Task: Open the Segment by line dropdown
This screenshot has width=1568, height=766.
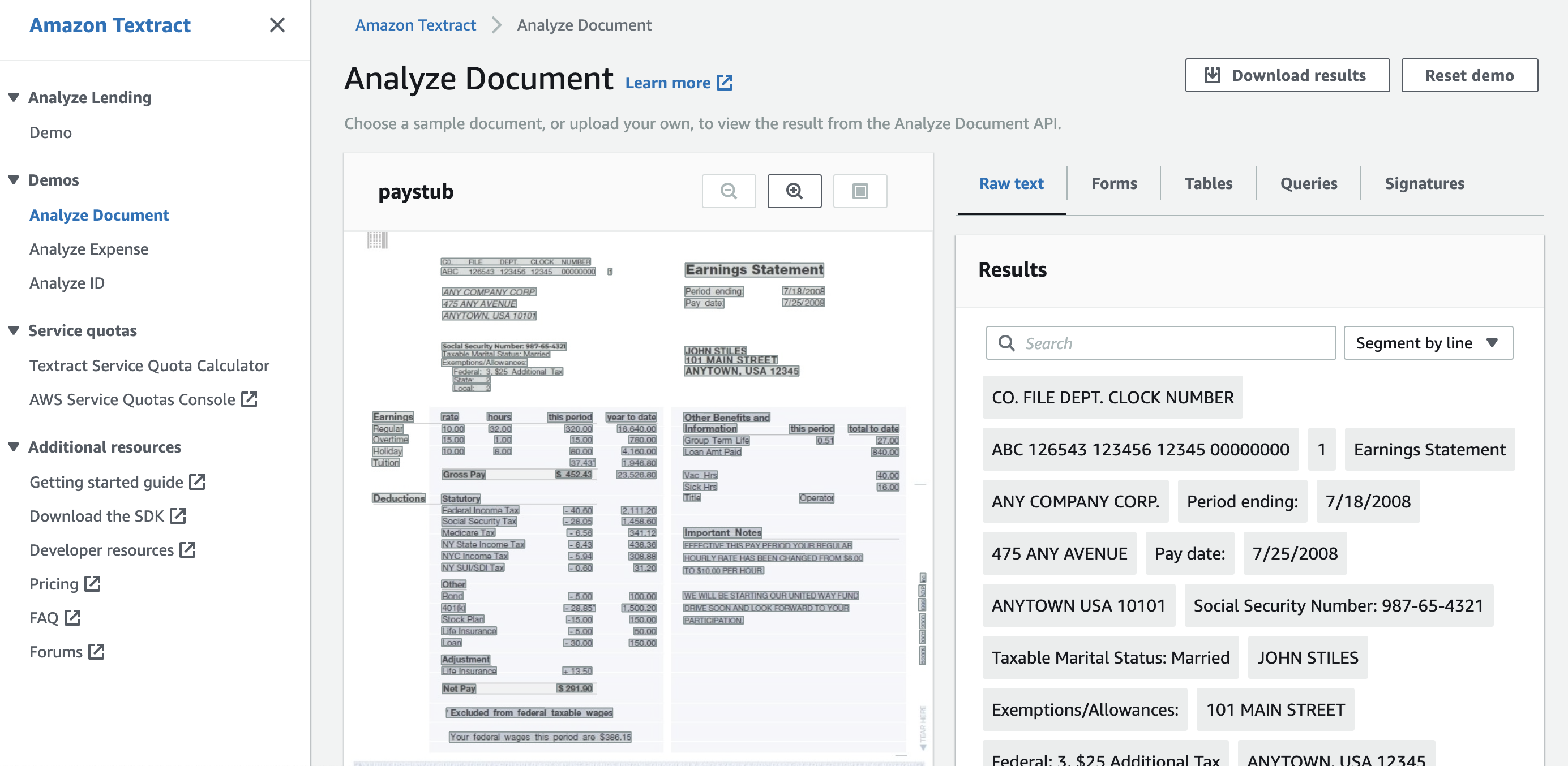Action: point(1428,343)
